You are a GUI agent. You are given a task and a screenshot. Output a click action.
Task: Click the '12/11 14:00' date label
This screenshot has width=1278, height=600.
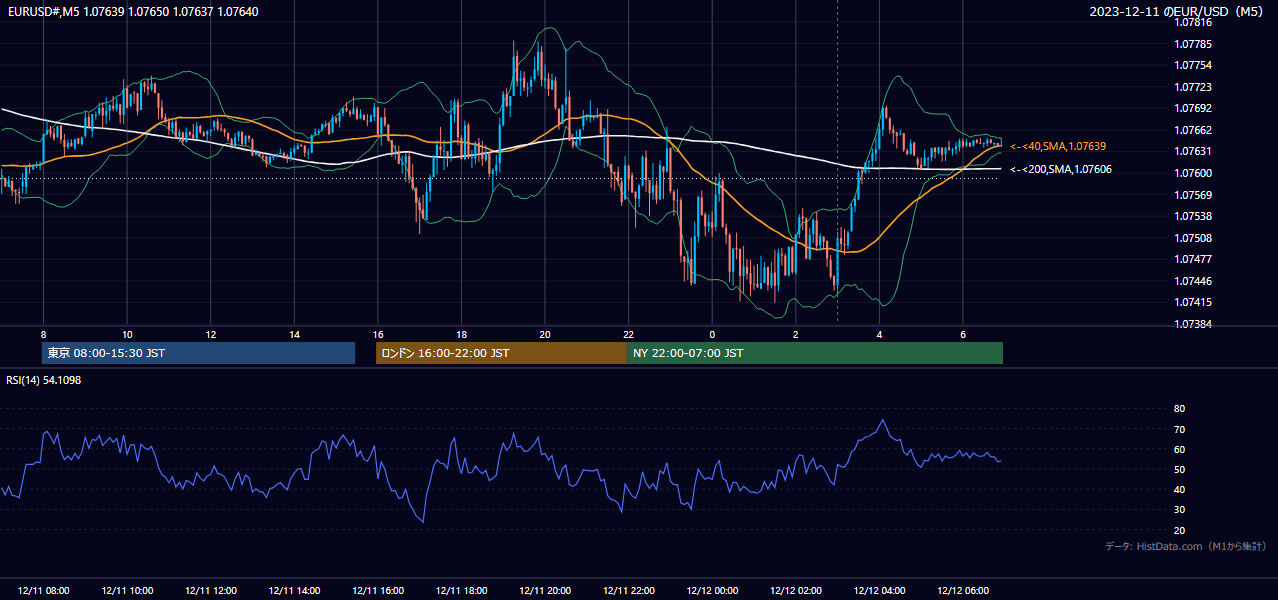tap(294, 591)
